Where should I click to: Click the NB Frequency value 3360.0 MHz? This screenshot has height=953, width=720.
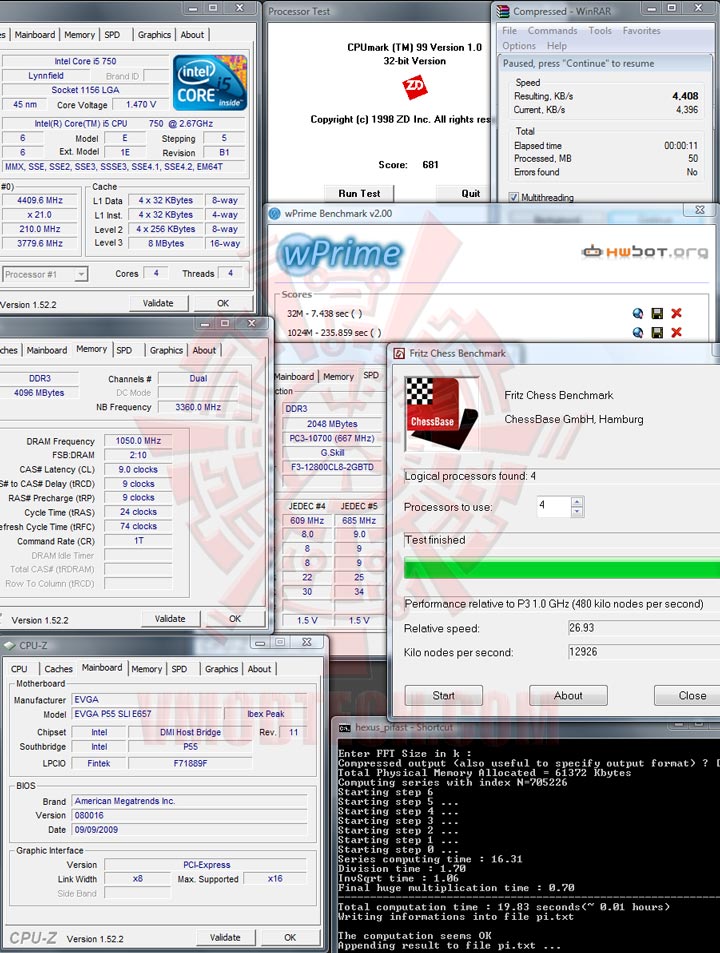[x=198, y=407]
